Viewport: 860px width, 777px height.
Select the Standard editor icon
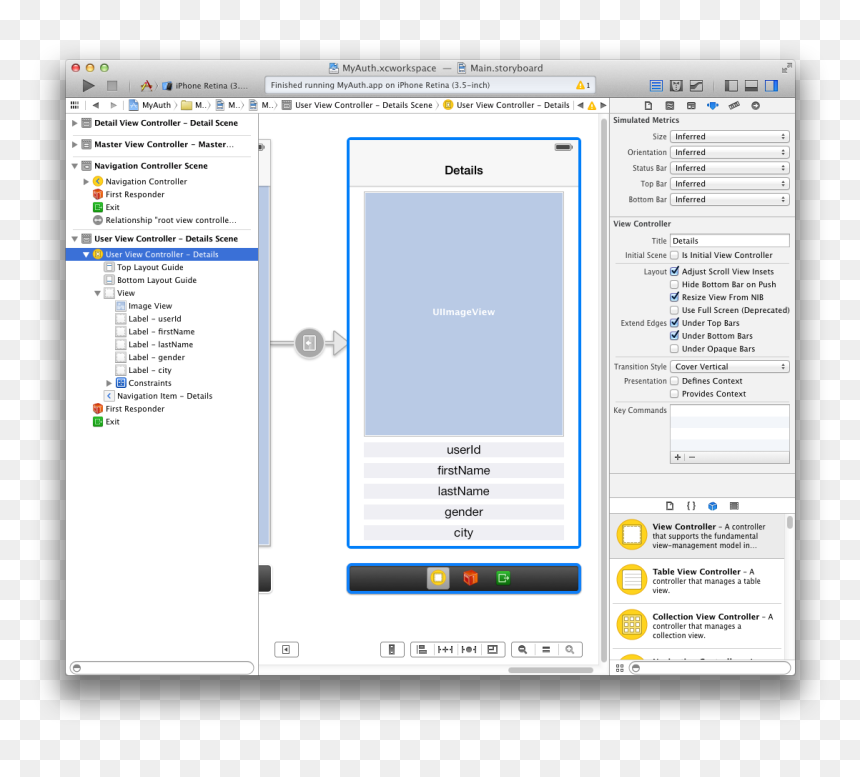[656, 86]
